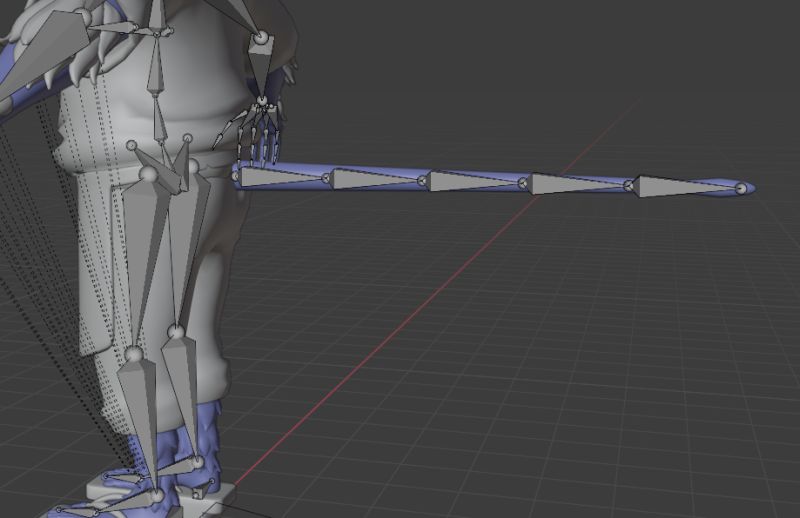The height and width of the screenshot is (518, 800).
Task: Select the thigh bone nearer the tail
Action: click(x=186, y=250)
